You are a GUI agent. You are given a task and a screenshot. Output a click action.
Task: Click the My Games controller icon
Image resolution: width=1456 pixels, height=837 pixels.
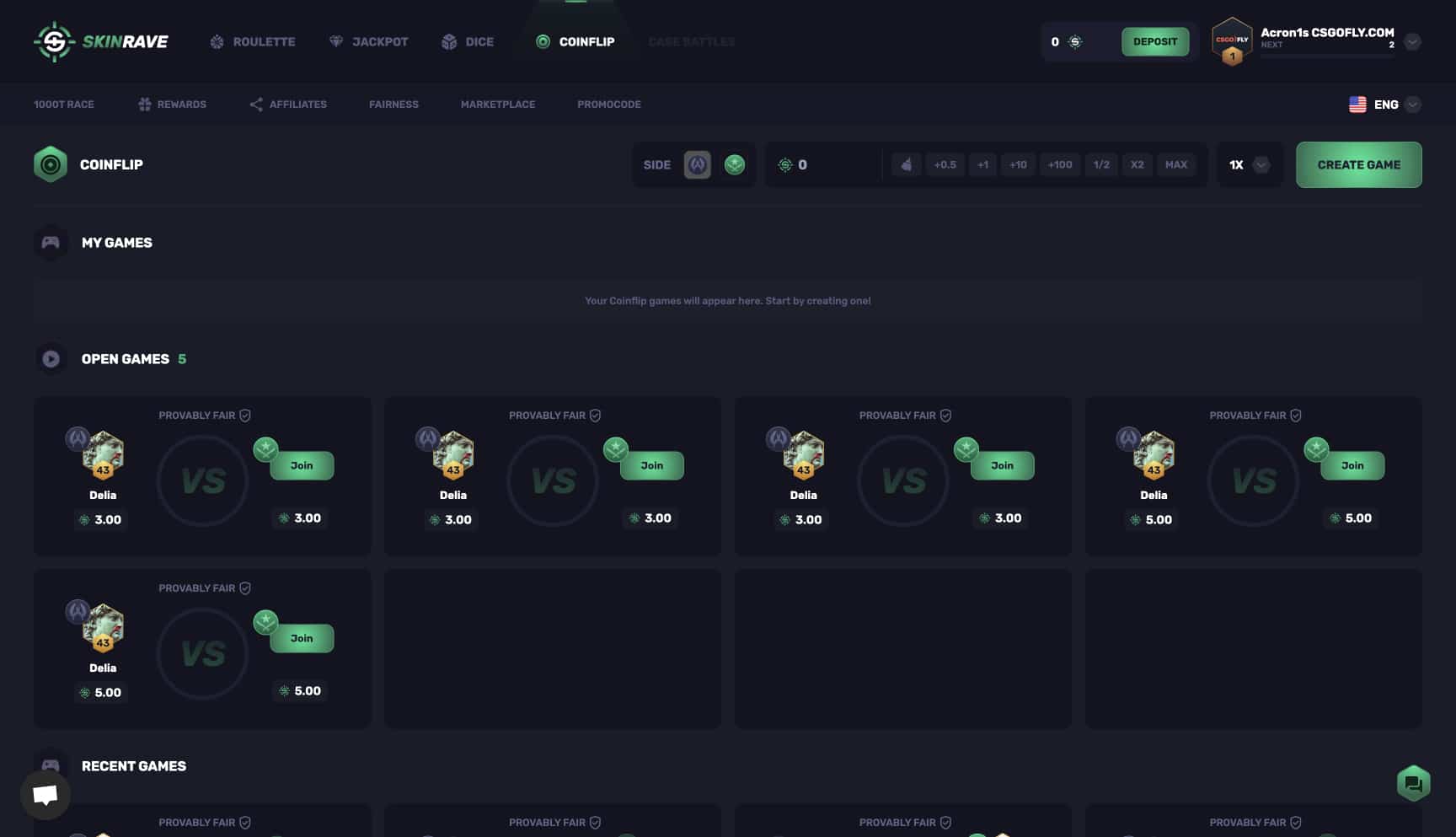point(51,243)
